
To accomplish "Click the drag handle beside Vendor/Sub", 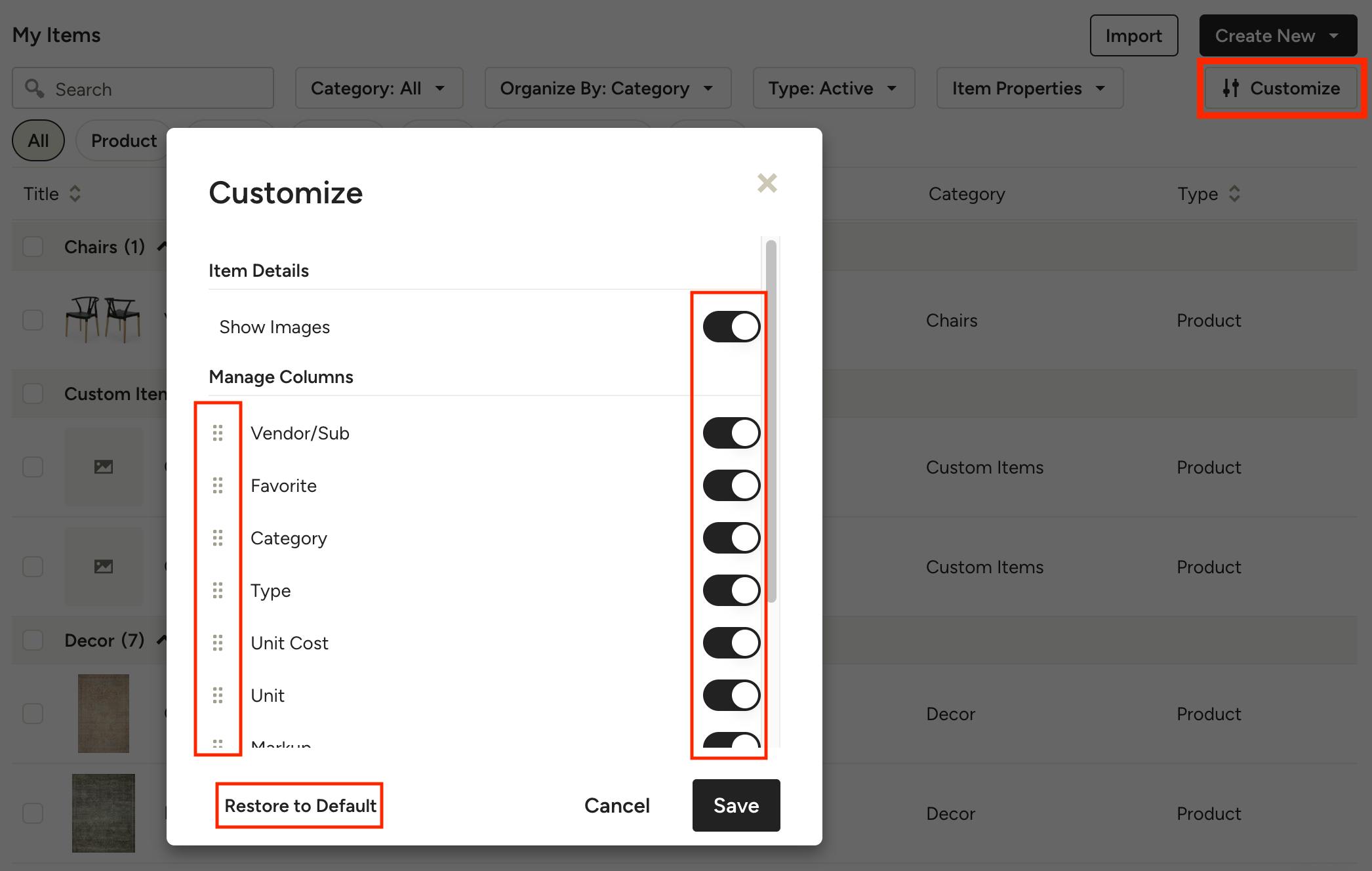I will 218,433.
